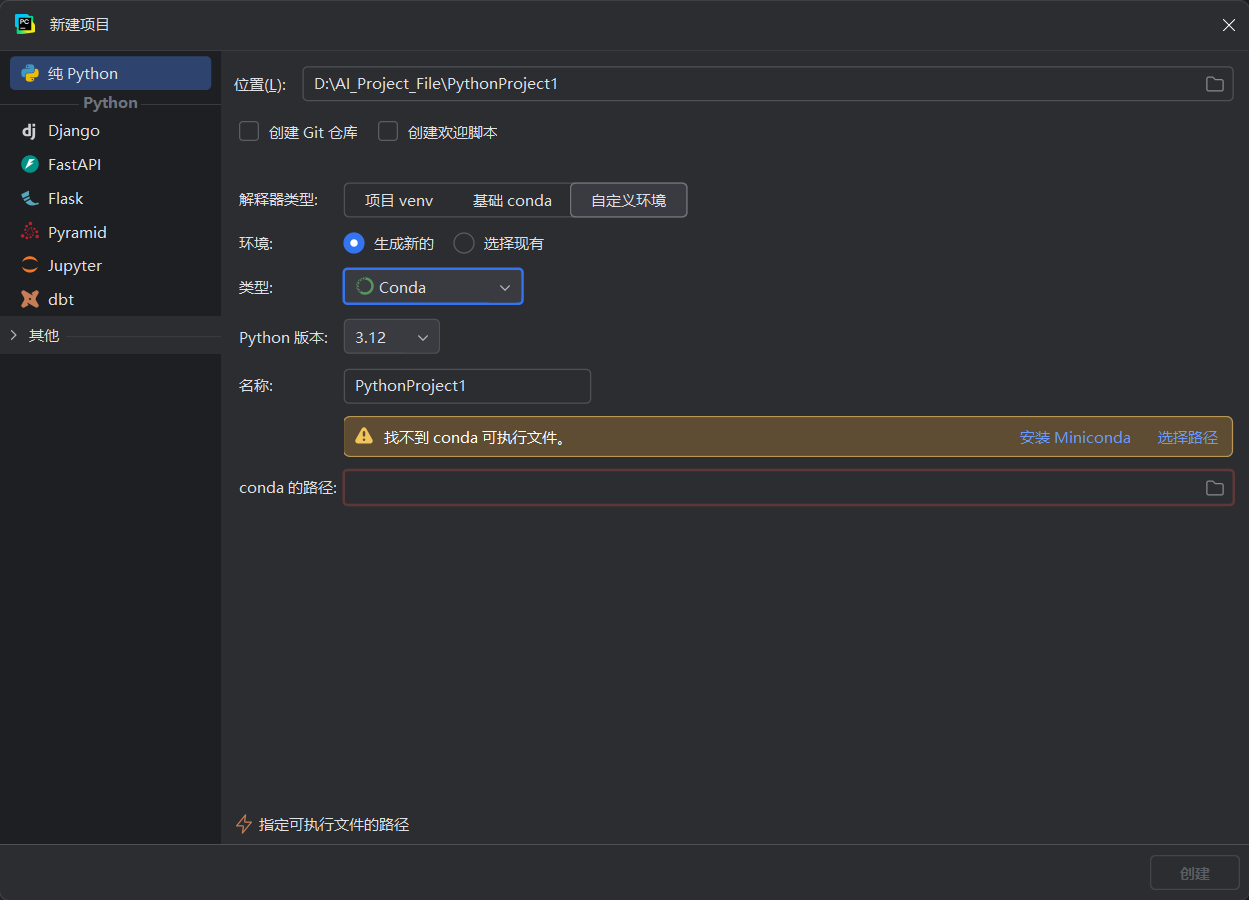The width and height of the screenshot is (1249, 900).
Task: Click the warning icon in conda notice
Action: tap(364, 437)
